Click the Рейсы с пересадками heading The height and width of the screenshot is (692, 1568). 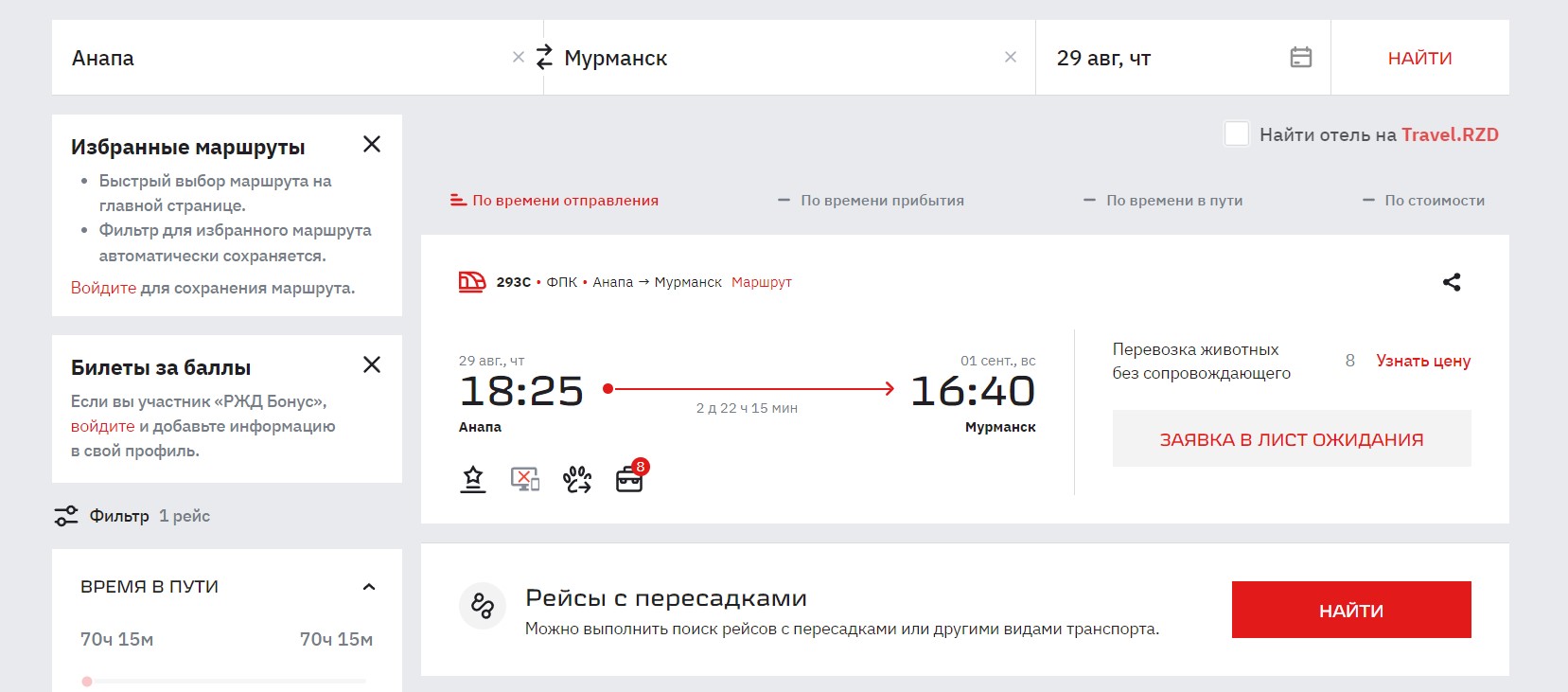click(666, 598)
